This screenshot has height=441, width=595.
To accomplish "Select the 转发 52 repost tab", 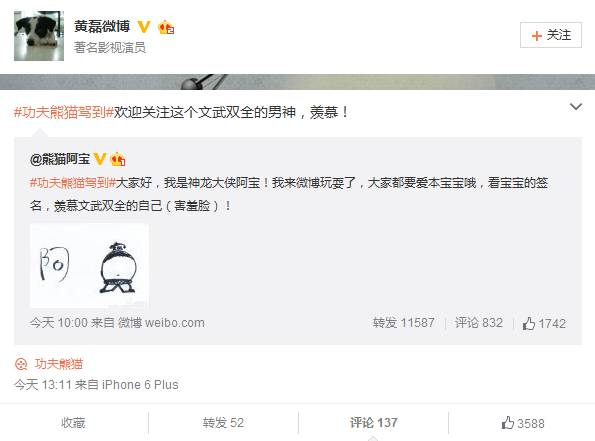I will [x=223, y=422].
